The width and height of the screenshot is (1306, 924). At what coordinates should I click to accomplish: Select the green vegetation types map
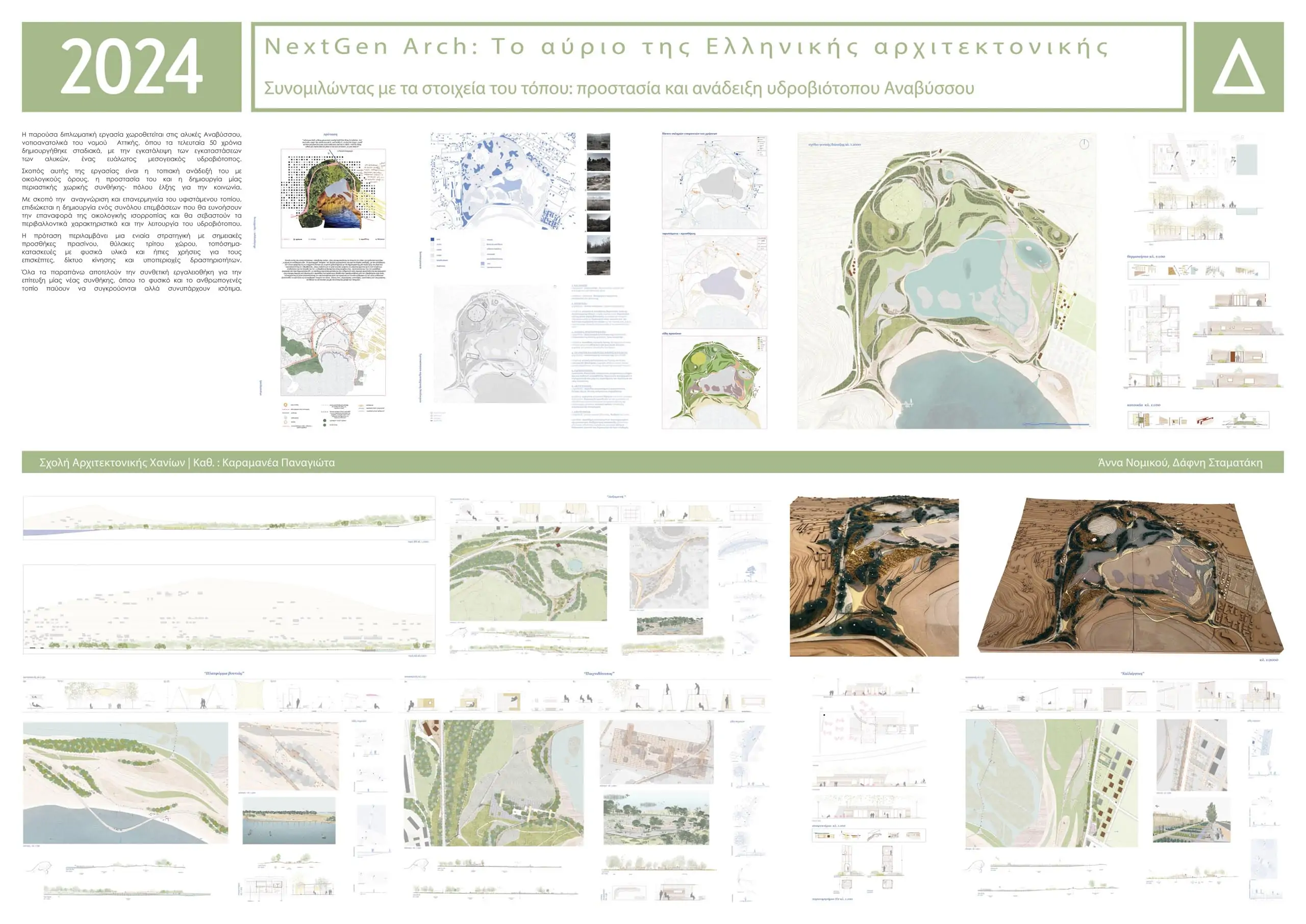714,382
